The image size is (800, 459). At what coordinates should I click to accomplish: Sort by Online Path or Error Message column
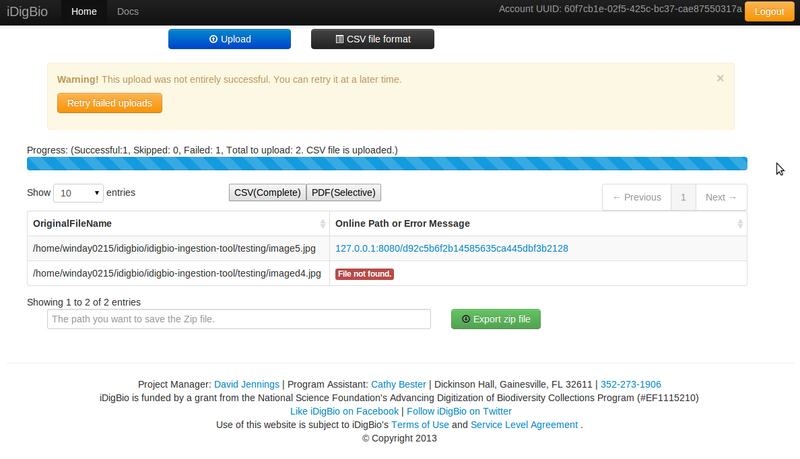[x=538, y=223]
